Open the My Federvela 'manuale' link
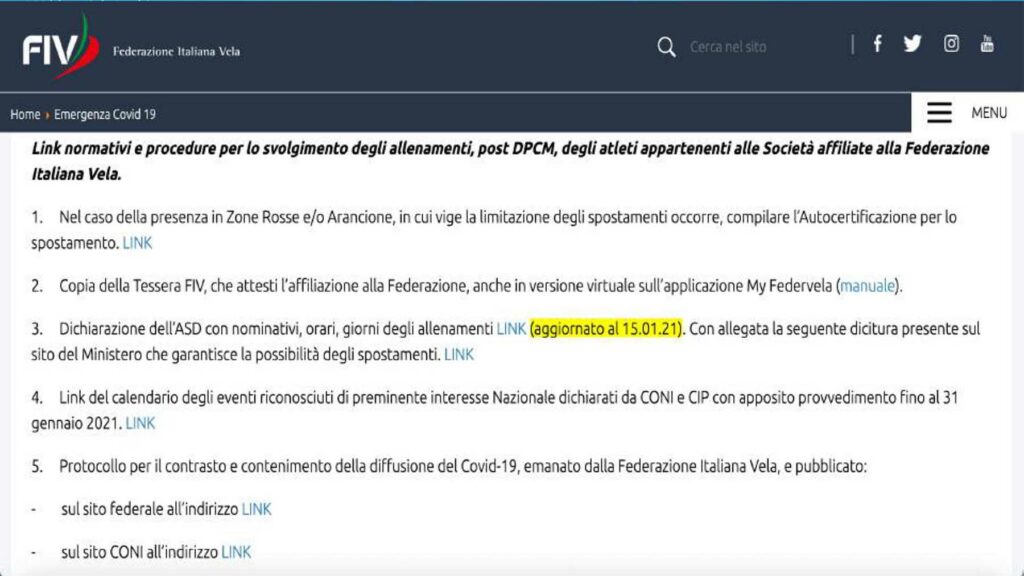This screenshot has height=576, width=1024. [867, 286]
